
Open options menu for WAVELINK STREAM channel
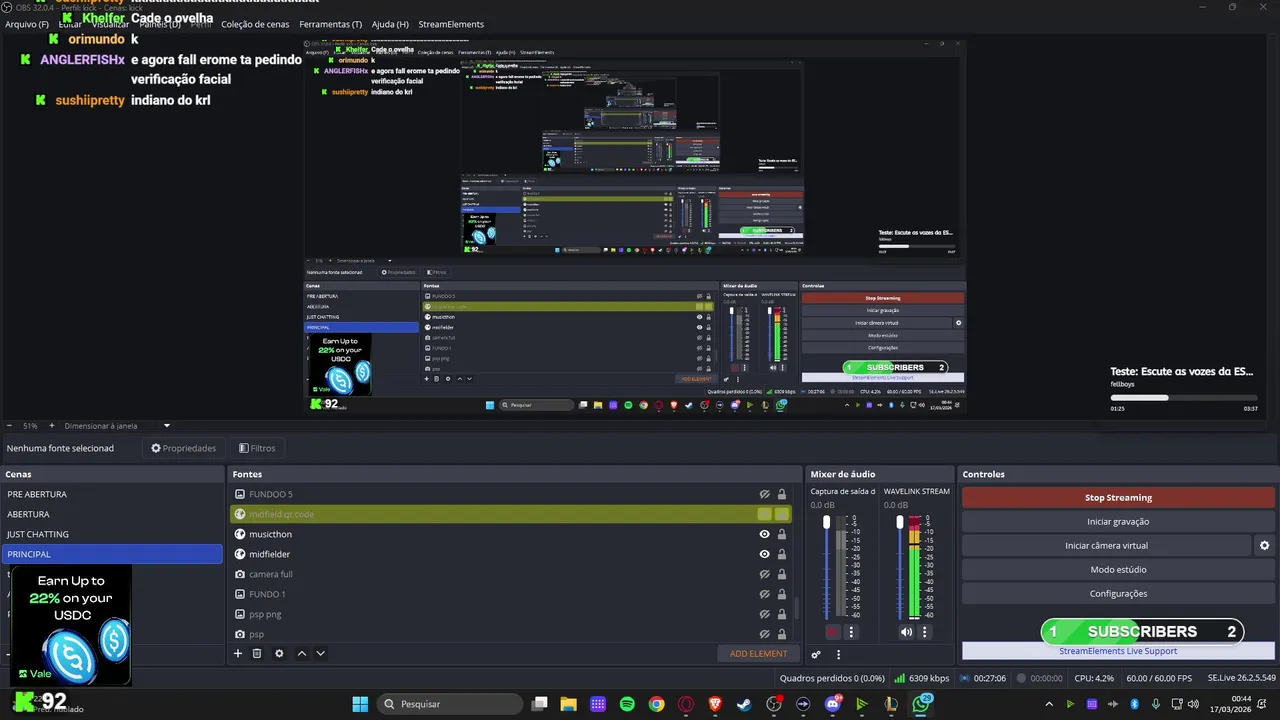click(x=924, y=632)
